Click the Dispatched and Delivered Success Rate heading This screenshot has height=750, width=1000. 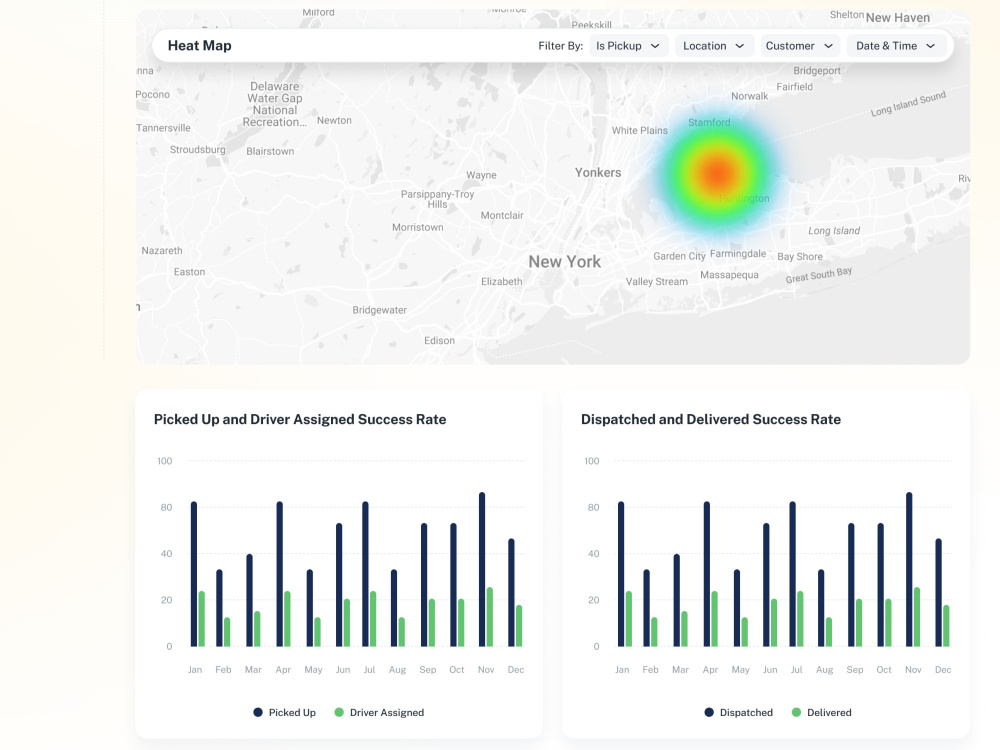(x=710, y=419)
